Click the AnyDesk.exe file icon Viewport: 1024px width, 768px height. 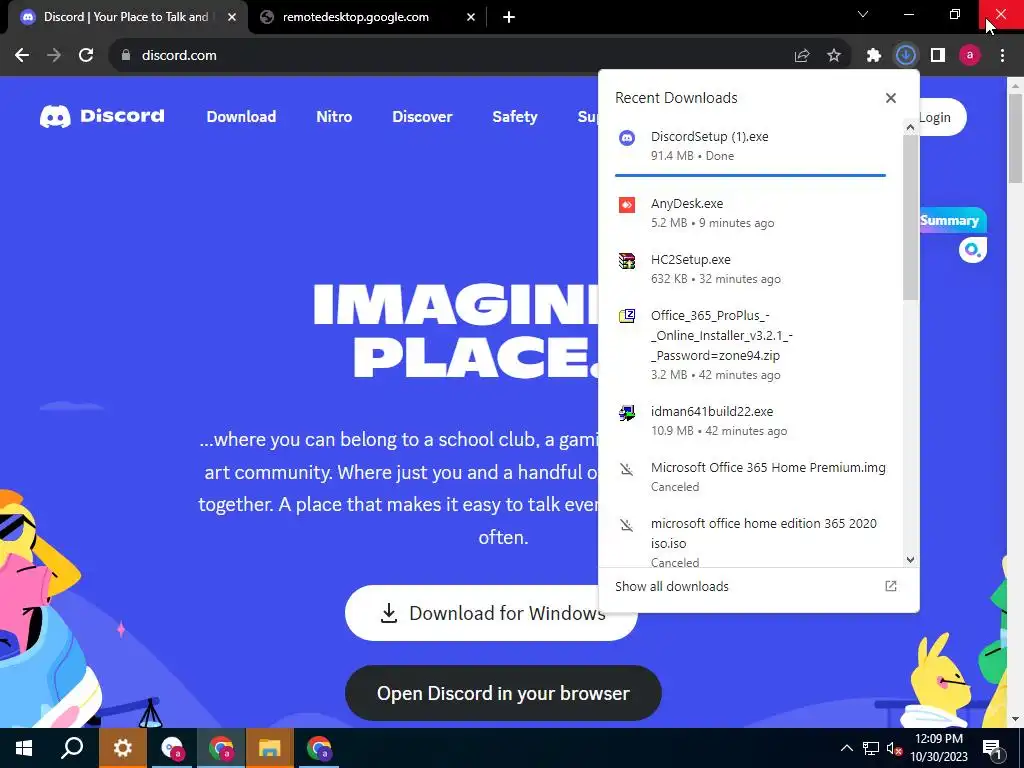click(x=627, y=205)
